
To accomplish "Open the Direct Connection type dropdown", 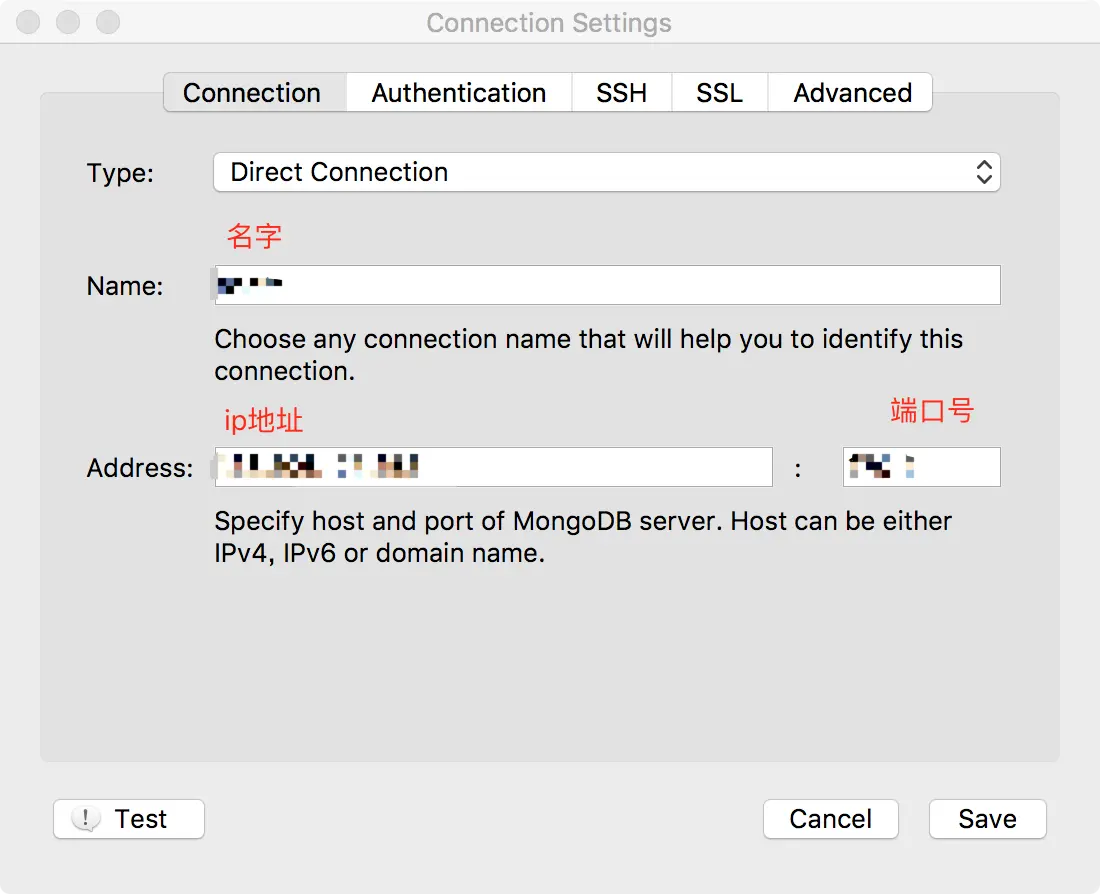I will click(606, 172).
